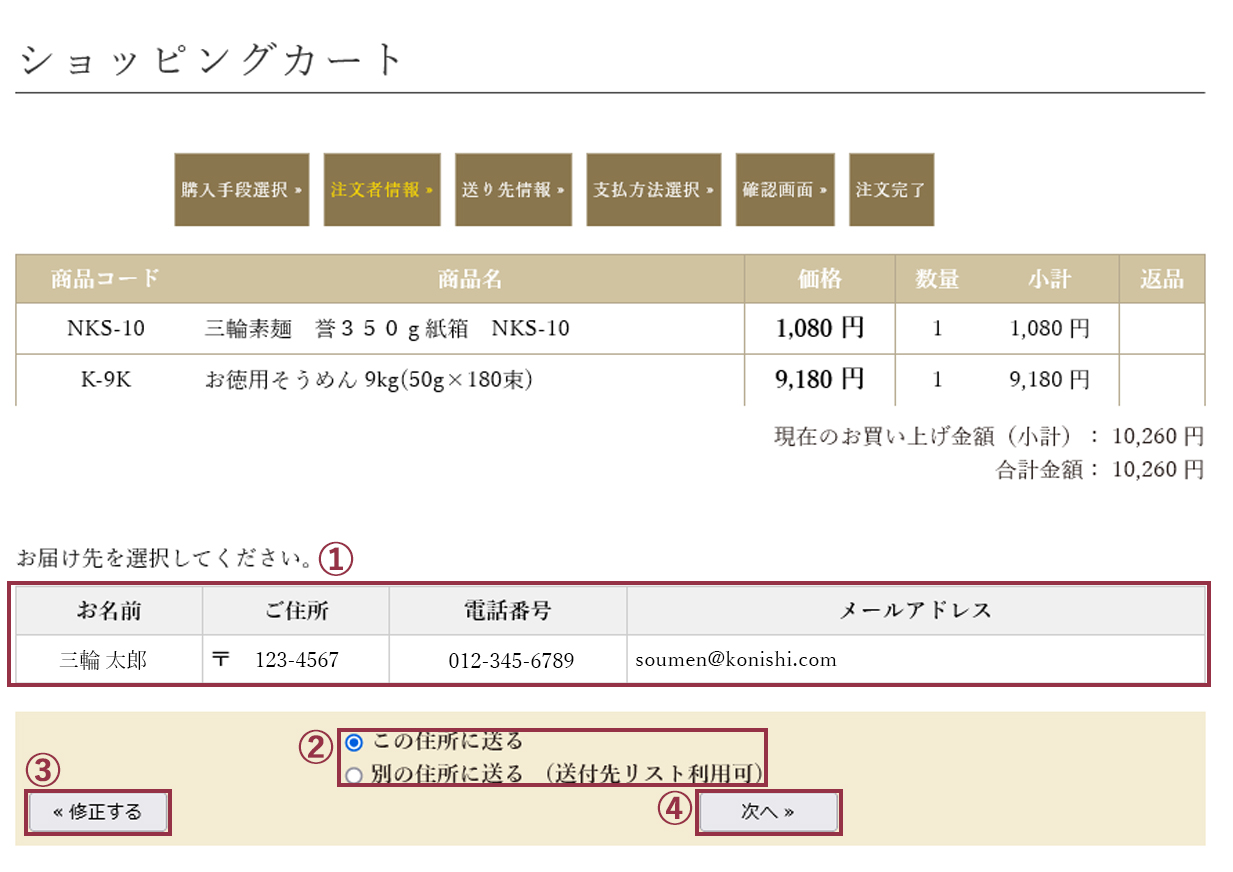Click the 修正する button
The image size is (1233, 872).
[x=97, y=812]
